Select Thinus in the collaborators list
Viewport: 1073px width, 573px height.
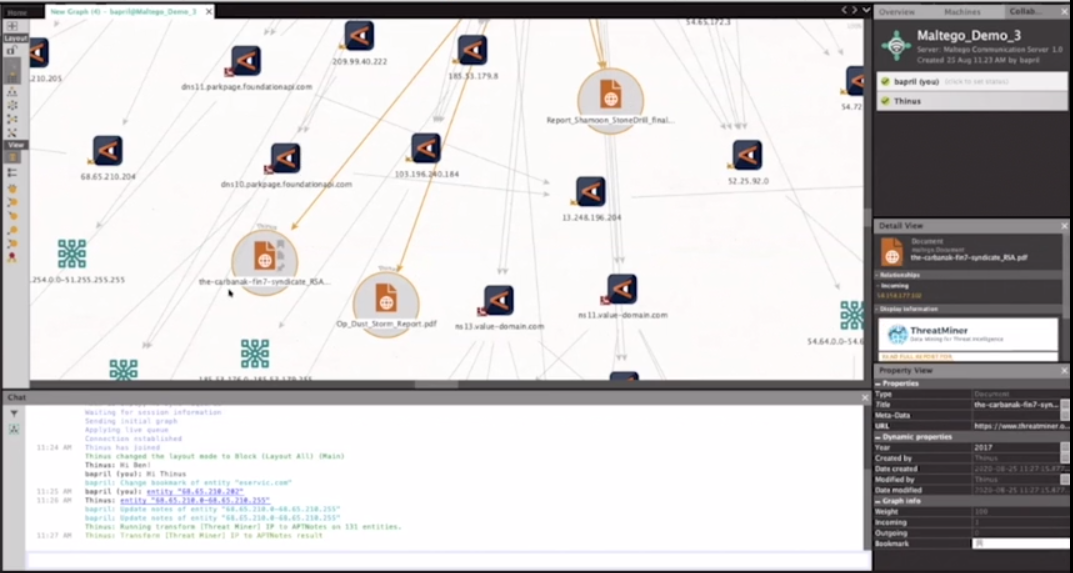(x=972, y=101)
